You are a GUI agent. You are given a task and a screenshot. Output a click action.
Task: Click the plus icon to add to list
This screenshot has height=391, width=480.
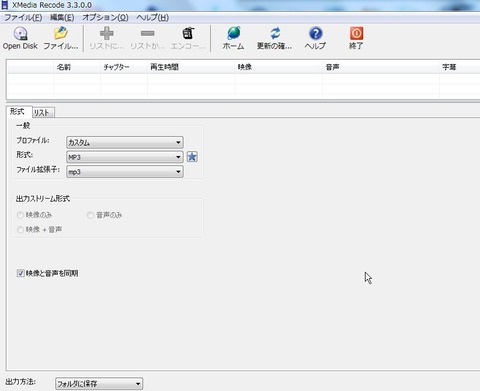coord(107,33)
